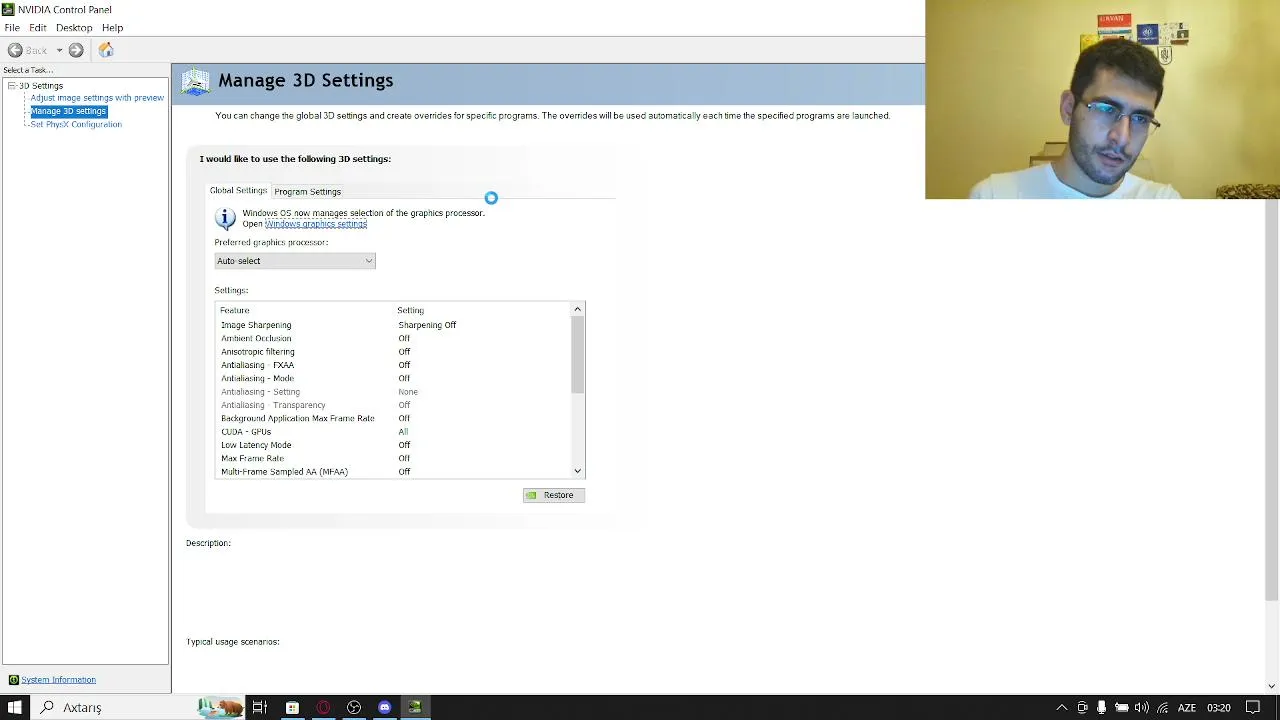Screen dimensions: 1280x720
Task: Switch to the Global Settings tab
Action: click(238, 191)
